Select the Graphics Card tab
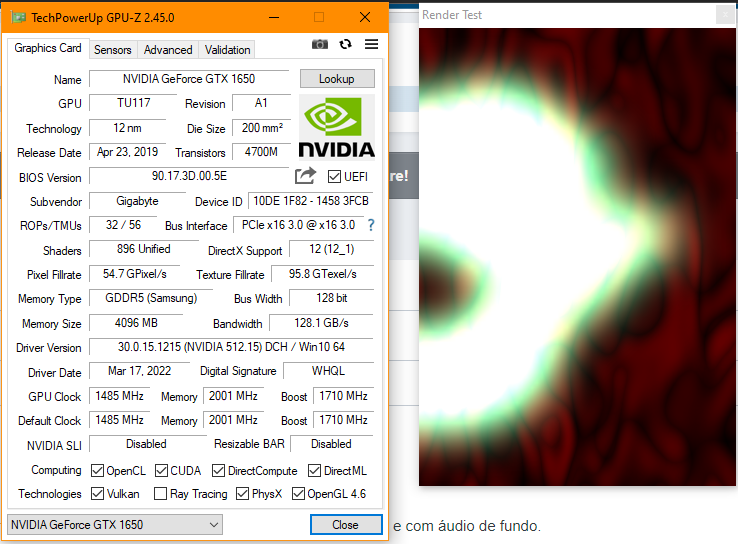The width and height of the screenshot is (738, 544). (x=48, y=48)
